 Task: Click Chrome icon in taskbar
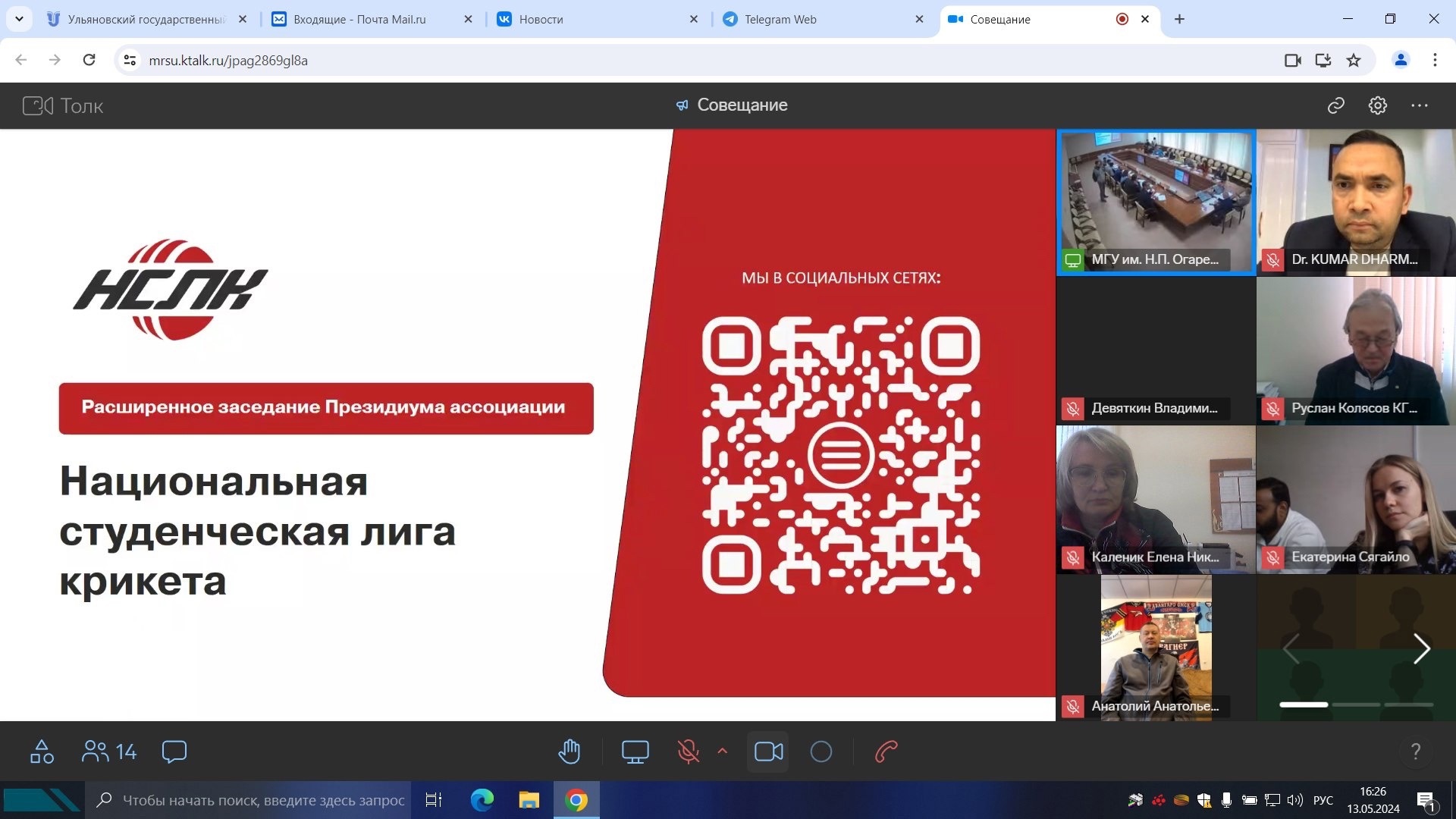click(x=576, y=800)
